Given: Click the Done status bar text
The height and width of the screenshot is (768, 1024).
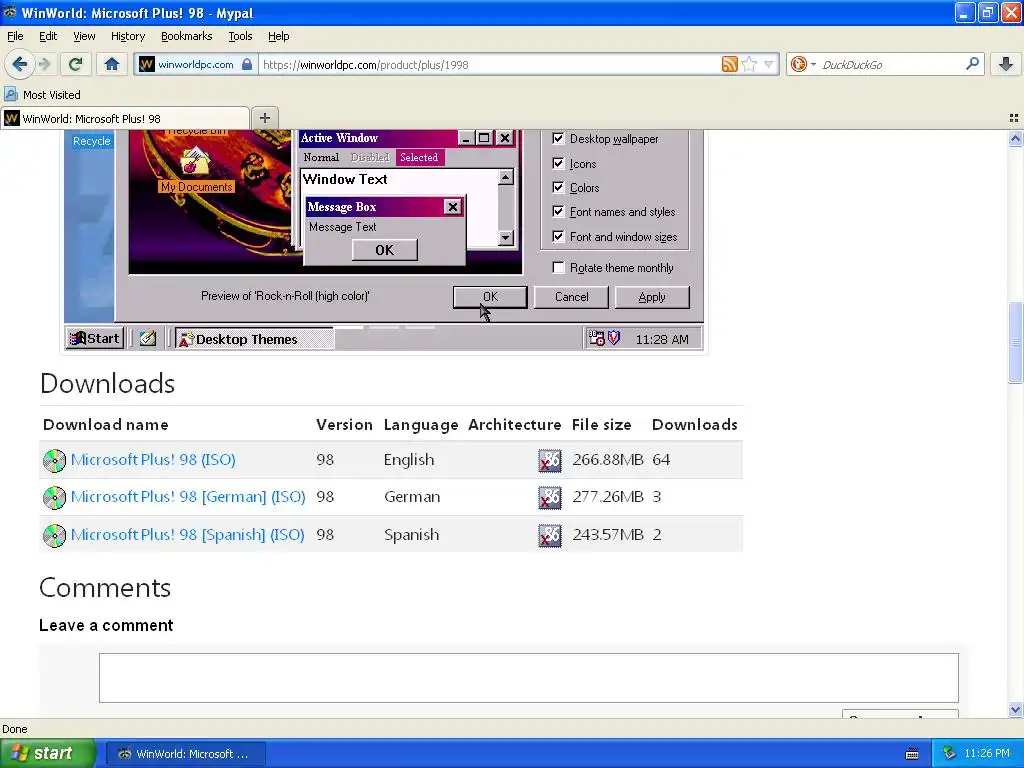Looking at the screenshot, I should (14, 729).
